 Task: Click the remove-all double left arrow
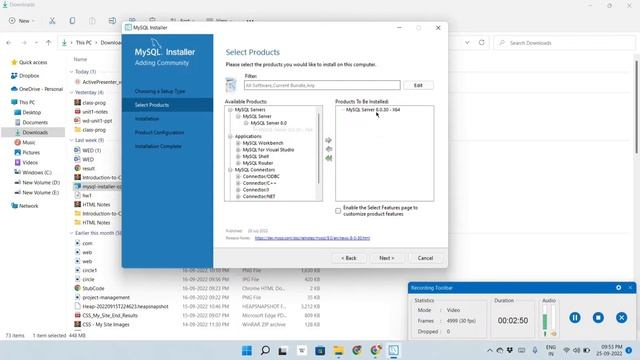pyautogui.click(x=329, y=158)
